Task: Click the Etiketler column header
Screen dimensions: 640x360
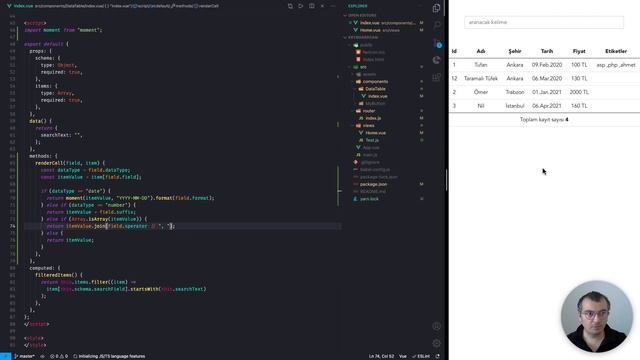Action: (x=616, y=51)
